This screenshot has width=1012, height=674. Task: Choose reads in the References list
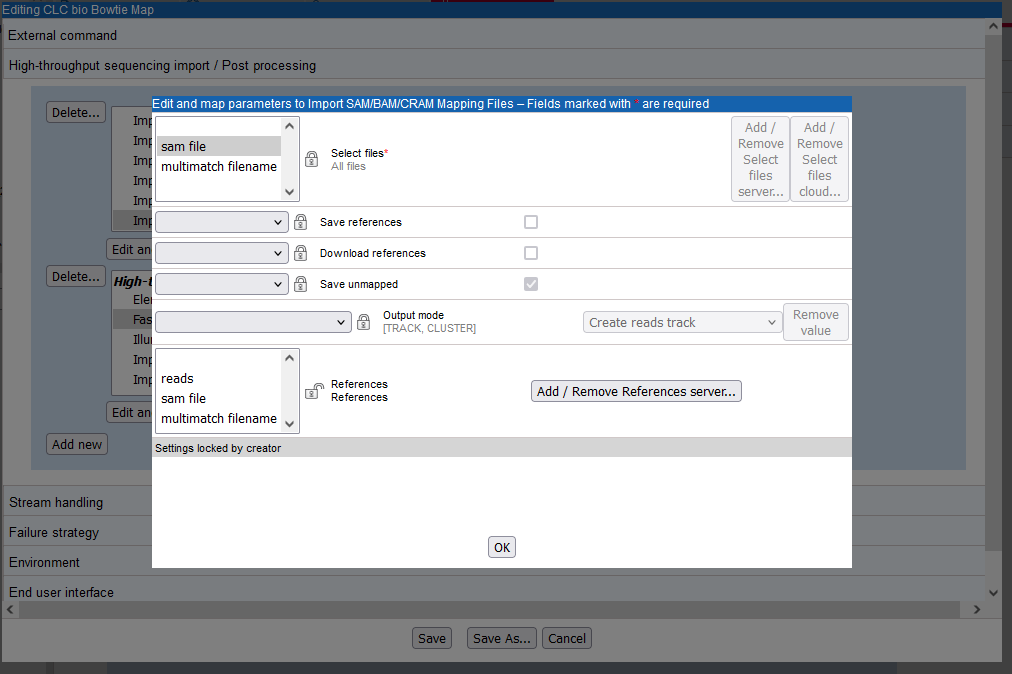[177, 378]
